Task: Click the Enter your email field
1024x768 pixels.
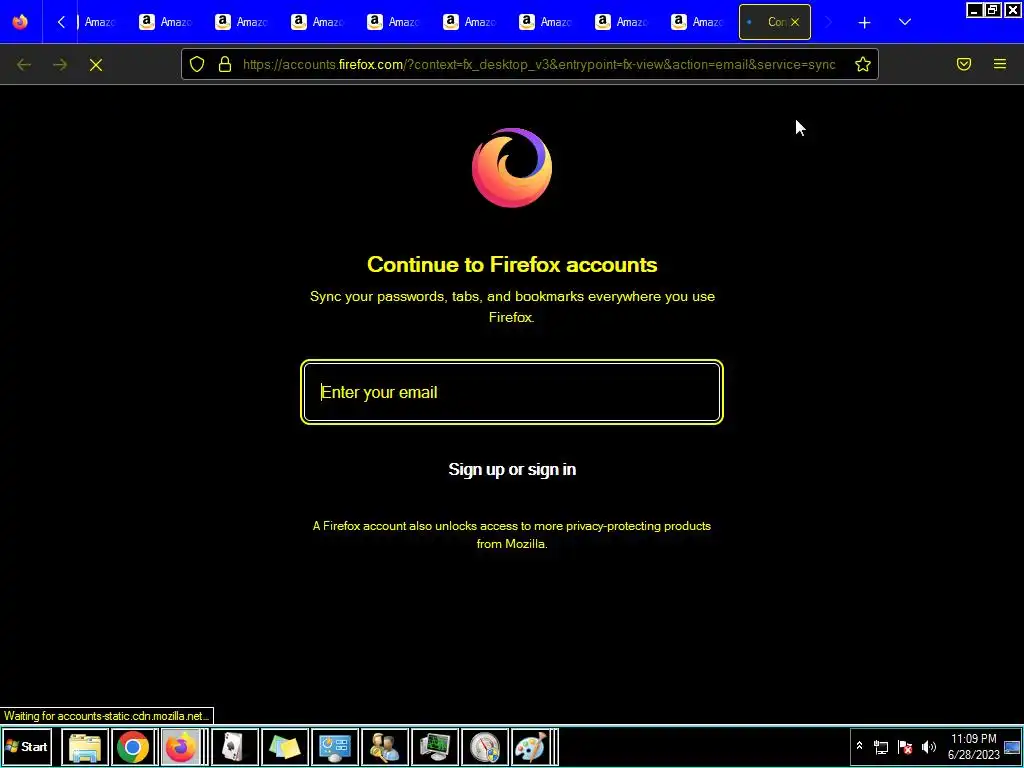Action: tap(512, 392)
